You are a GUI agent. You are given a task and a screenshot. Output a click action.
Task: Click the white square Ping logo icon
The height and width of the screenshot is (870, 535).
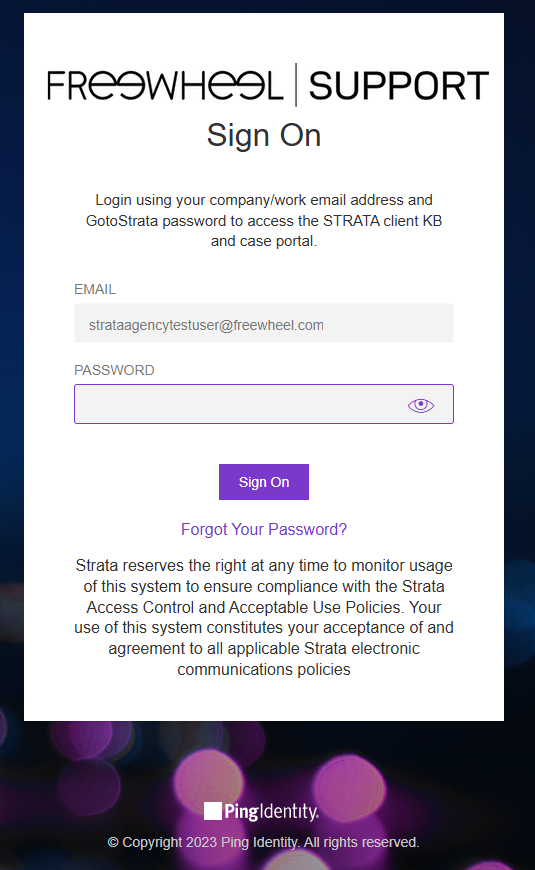click(213, 811)
